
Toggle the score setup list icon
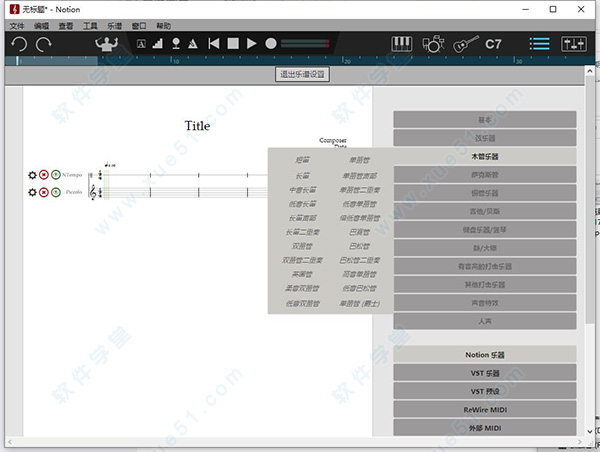540,44
